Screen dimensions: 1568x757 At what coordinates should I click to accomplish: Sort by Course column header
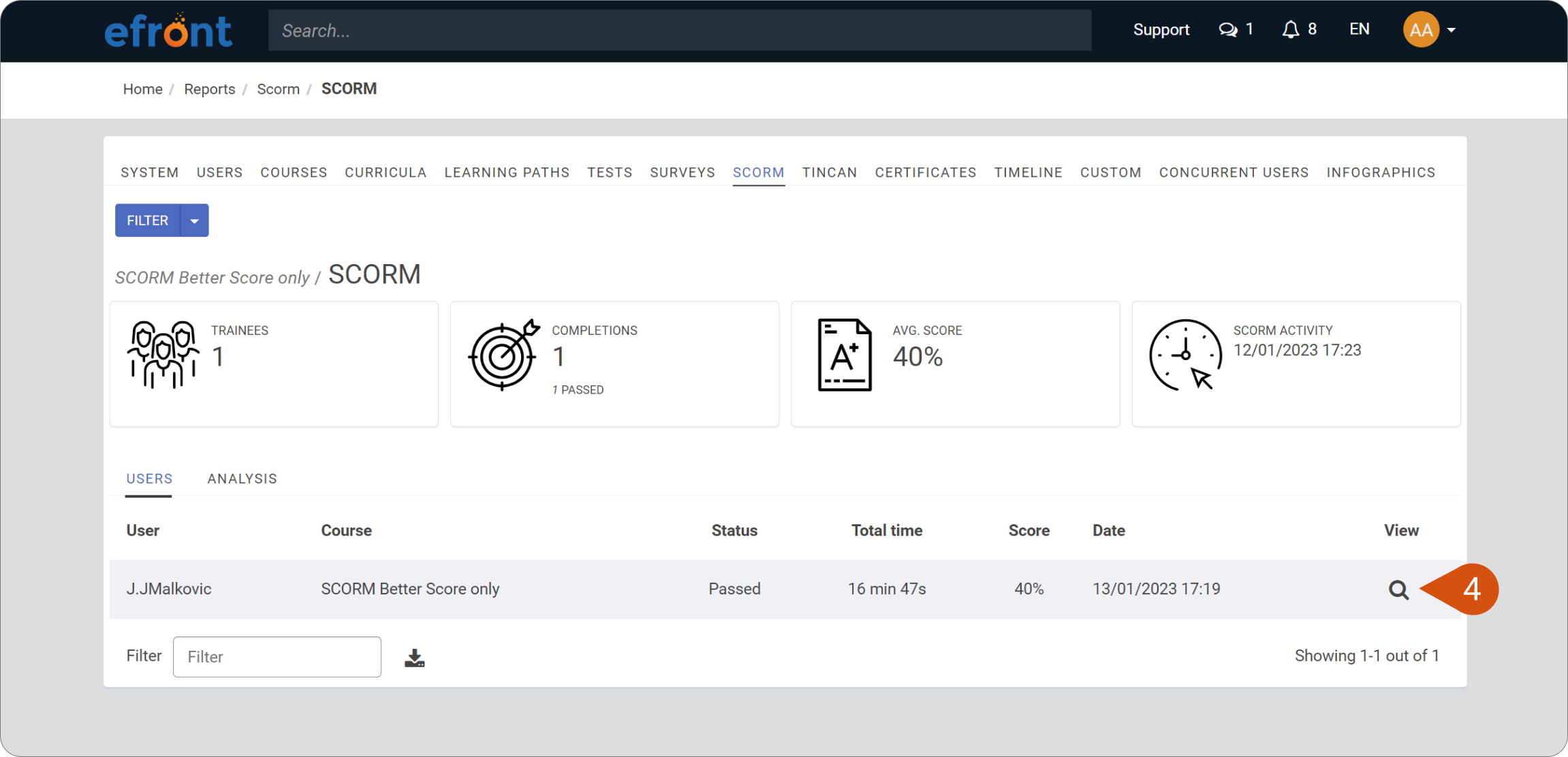pos(346,530)
